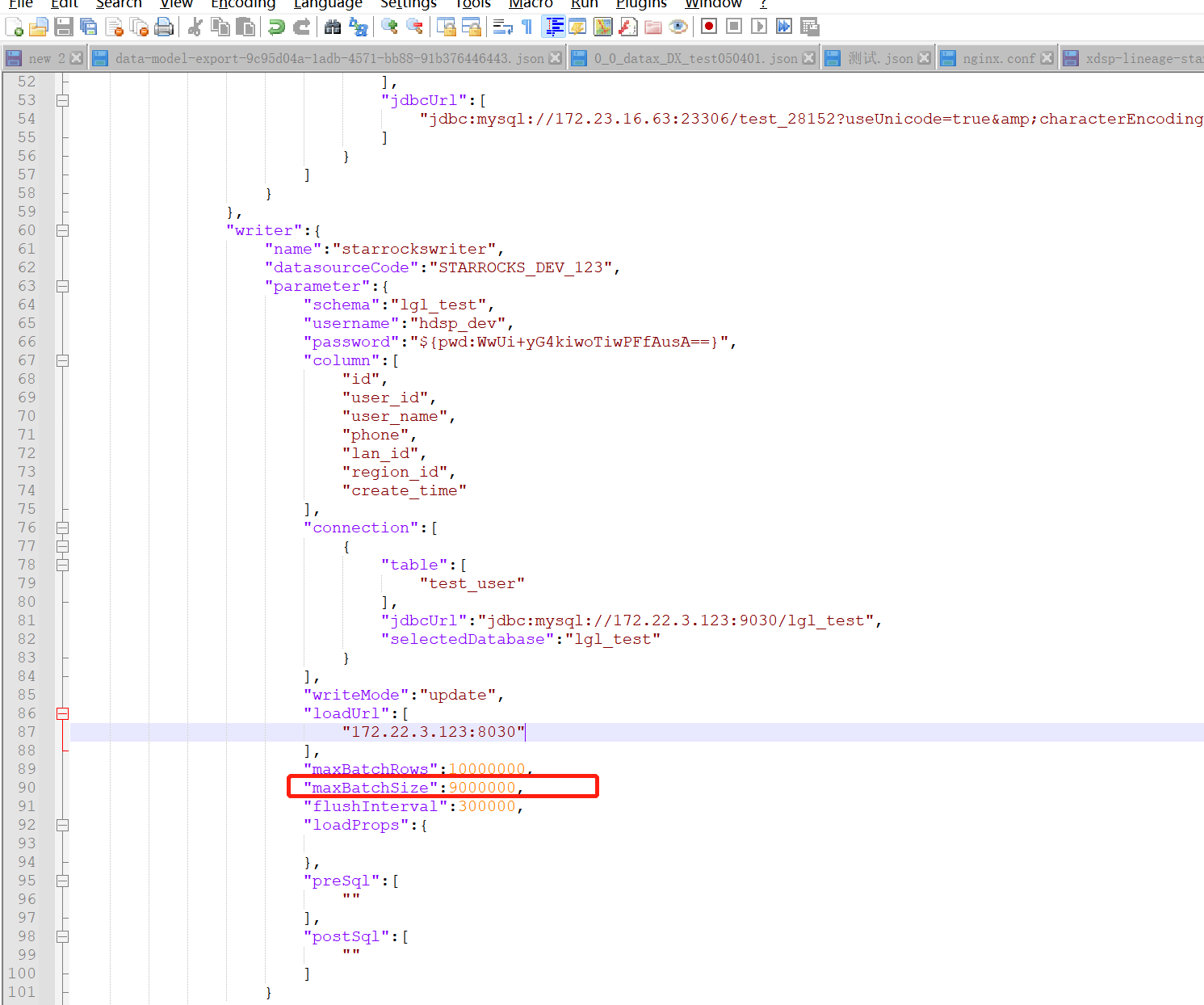The height and width of the screenshot is (1005, 1204).
Task: Click the Run Macro Multiple Times icon
Action: (x=784, y=27)
